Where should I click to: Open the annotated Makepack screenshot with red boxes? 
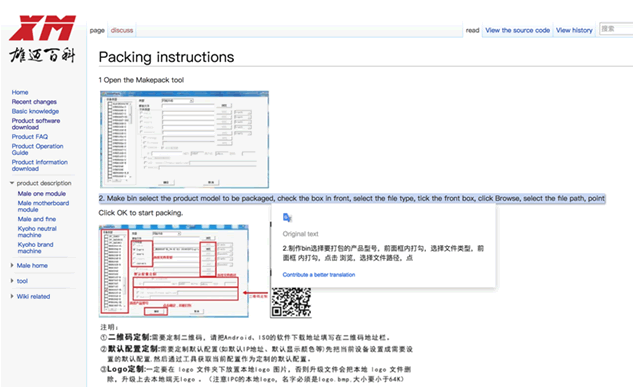174,271
